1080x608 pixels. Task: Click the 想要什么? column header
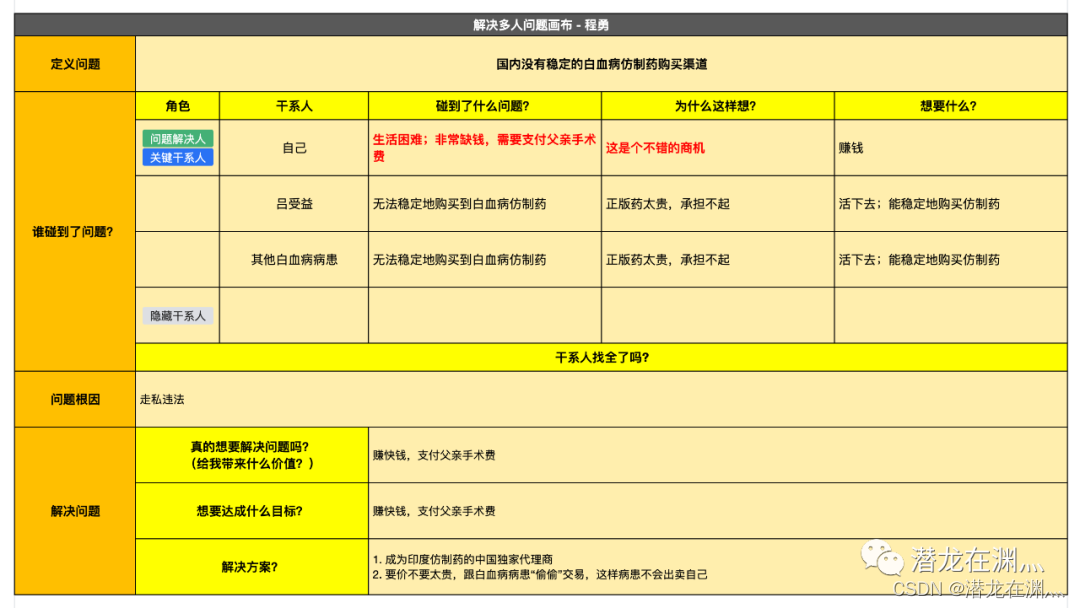pos(951,106)
